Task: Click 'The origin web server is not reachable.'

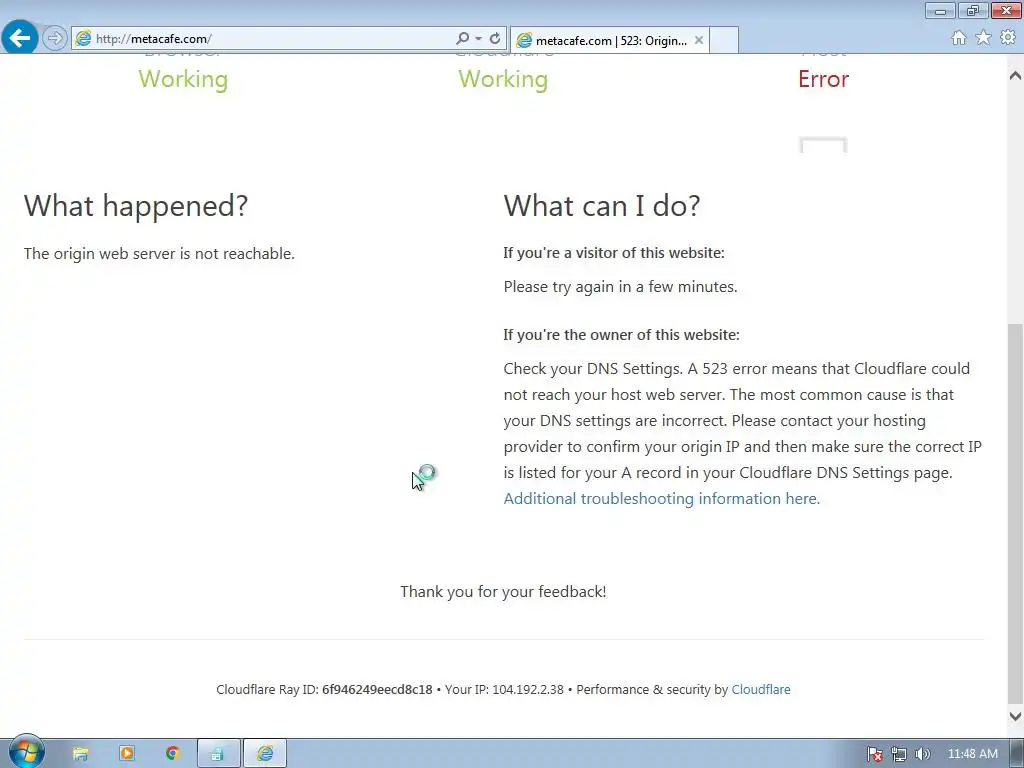Action: coord(159,253)
